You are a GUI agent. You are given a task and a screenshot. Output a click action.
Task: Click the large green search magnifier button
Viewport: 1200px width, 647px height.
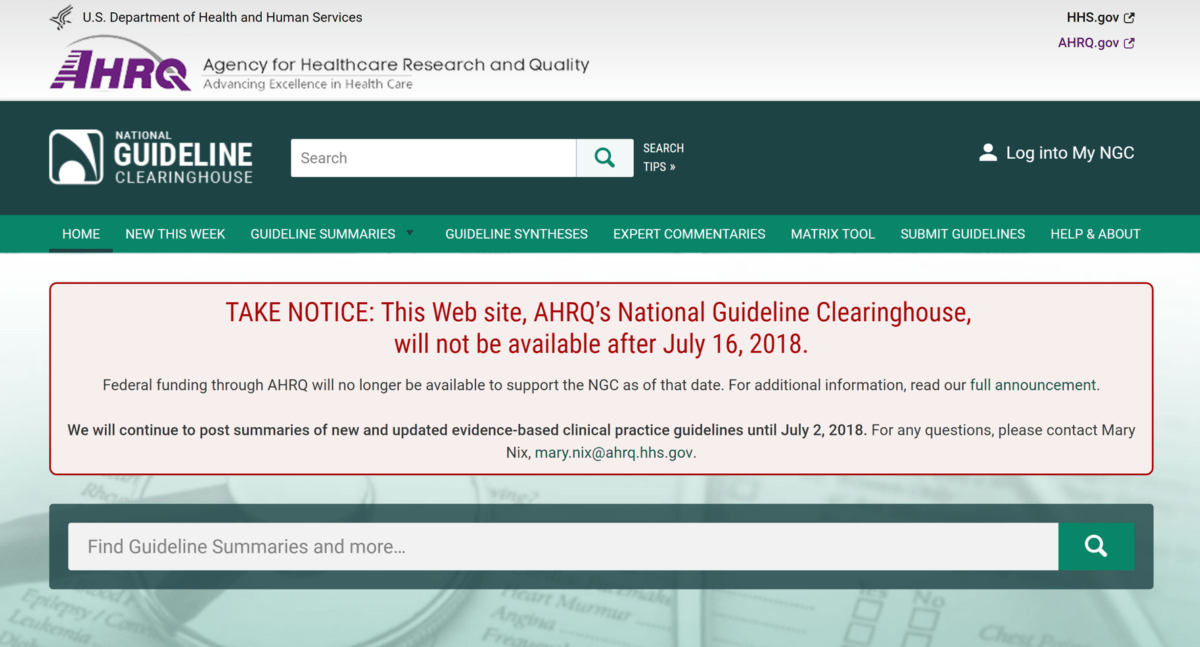tap(1096, 546)
